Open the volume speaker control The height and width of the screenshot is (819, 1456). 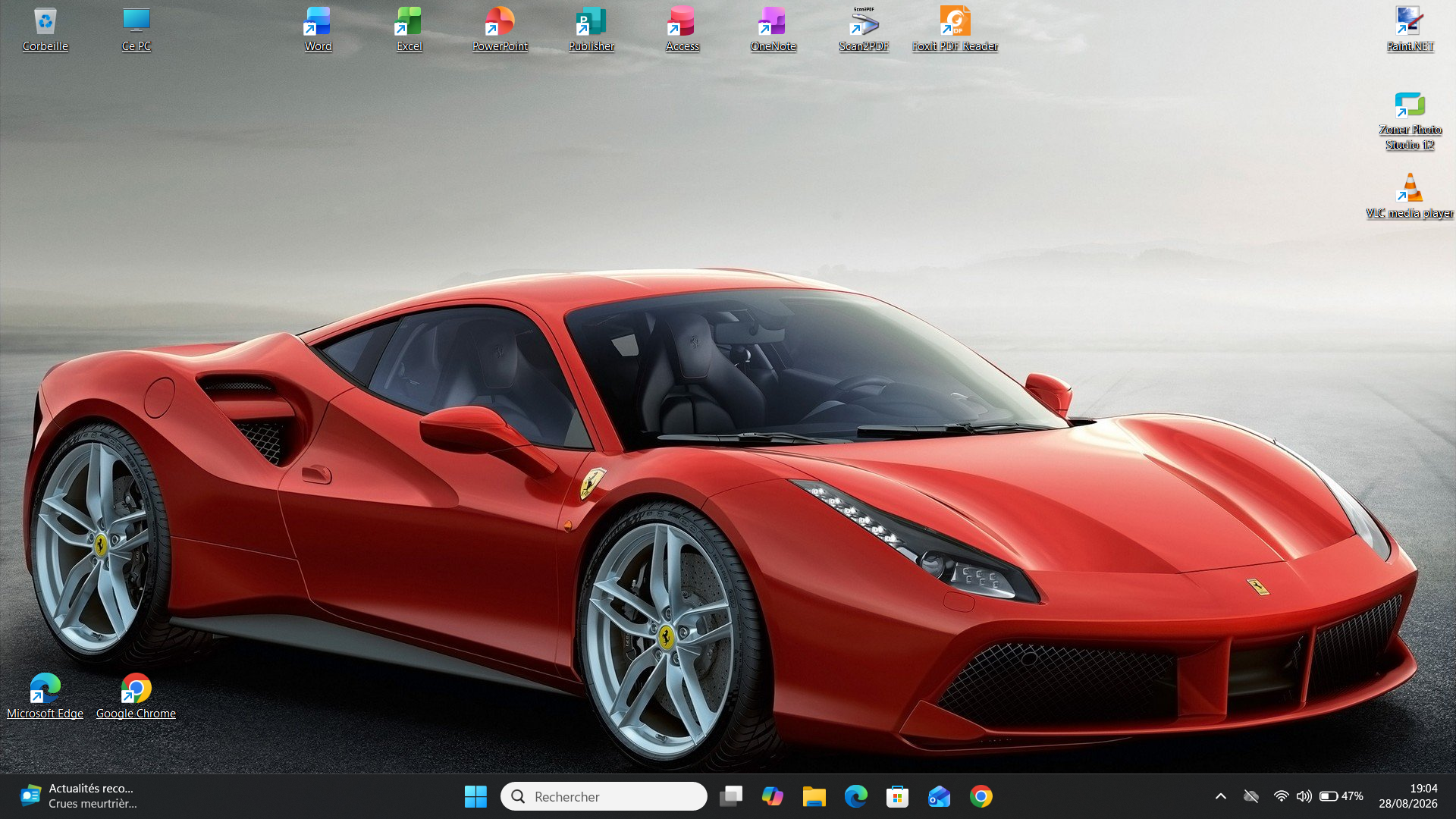(x=1304, y=796)
